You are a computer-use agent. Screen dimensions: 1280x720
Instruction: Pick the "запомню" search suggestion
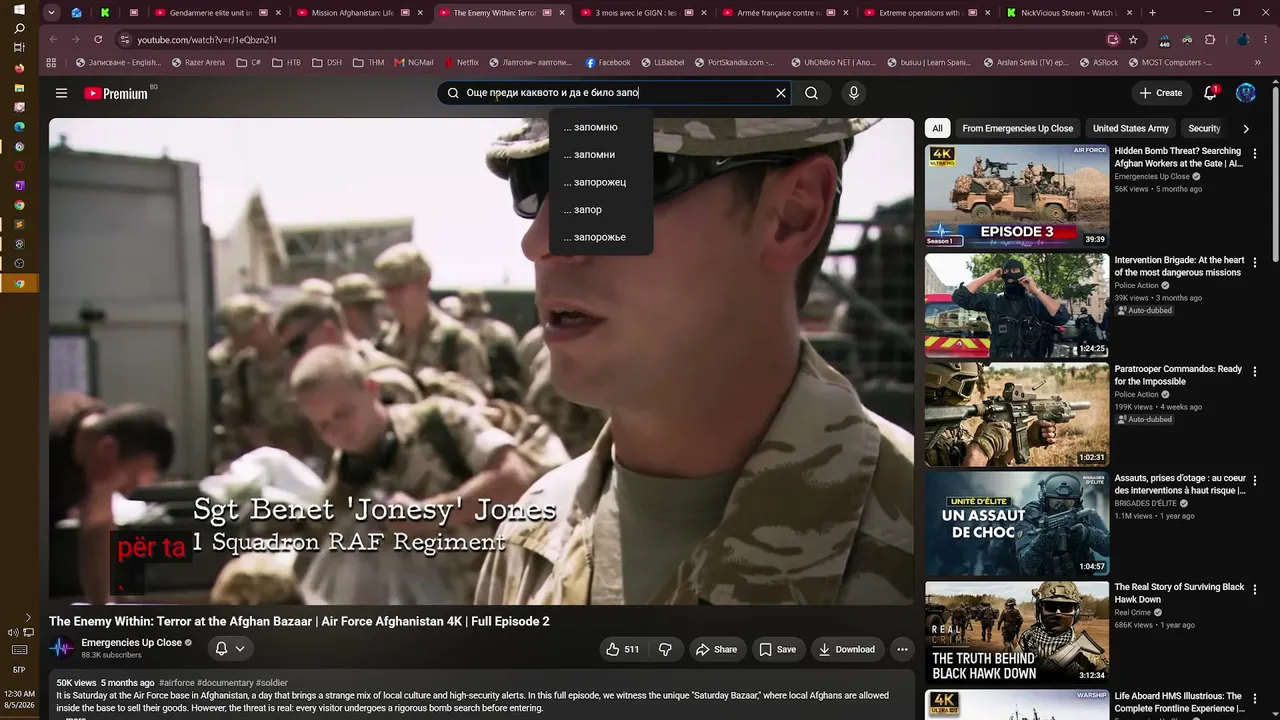click(x=601, y=127)
